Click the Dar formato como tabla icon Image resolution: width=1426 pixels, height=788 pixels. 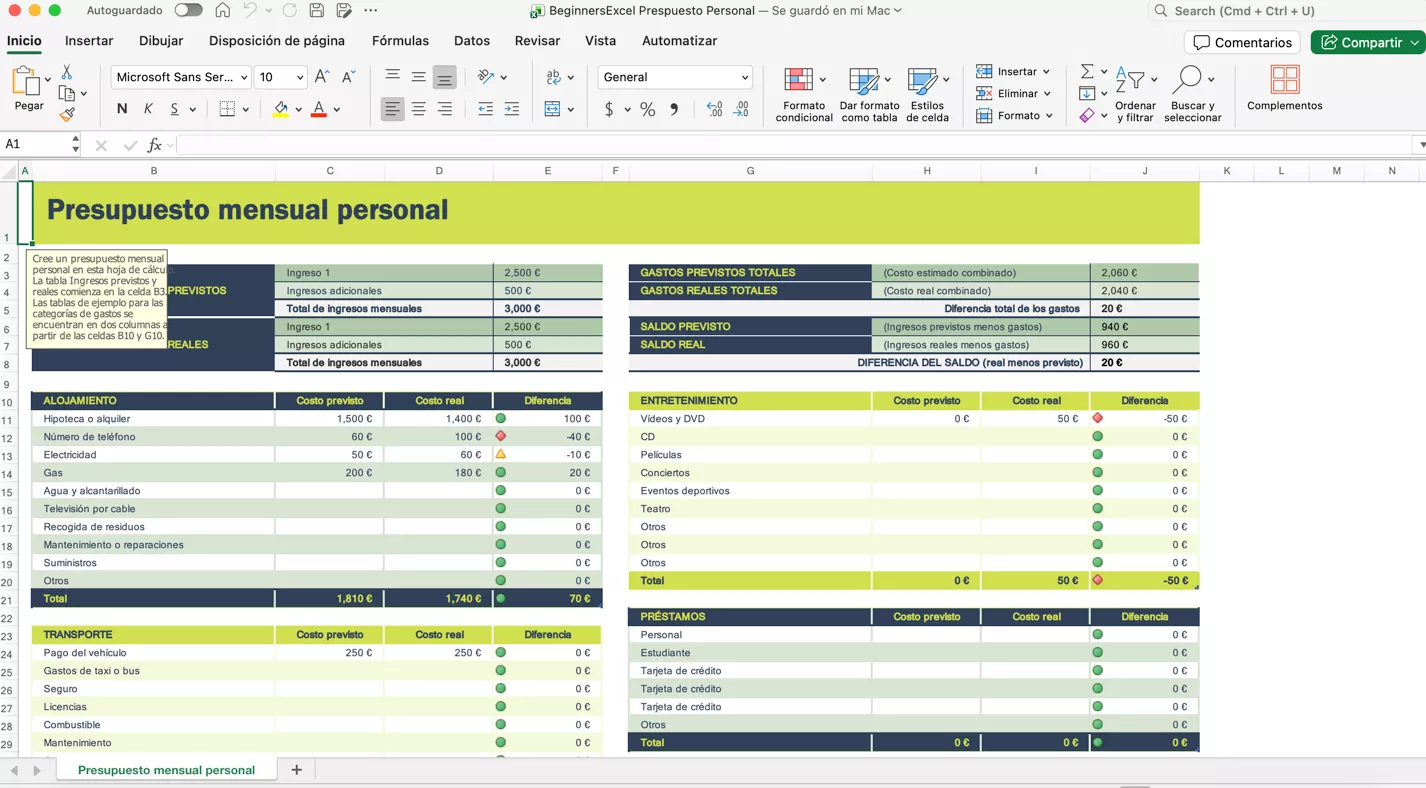pos(862,80)
